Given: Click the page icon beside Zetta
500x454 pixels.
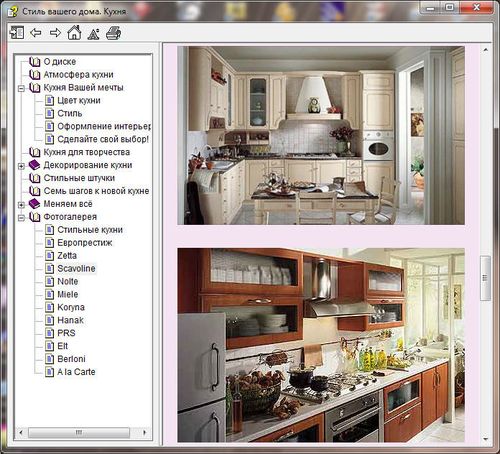Looking at the screenshot, I should 49,255.
